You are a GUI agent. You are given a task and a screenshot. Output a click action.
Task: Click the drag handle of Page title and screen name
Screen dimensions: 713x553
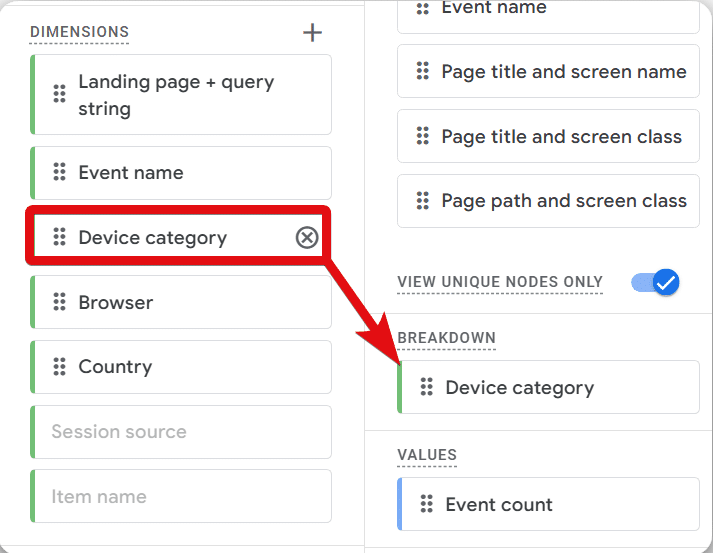click(x=423, y=71)
